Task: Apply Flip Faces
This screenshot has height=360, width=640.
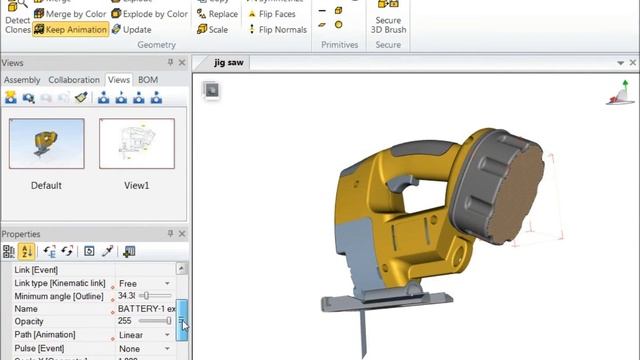Action: [x=271, y=14]
